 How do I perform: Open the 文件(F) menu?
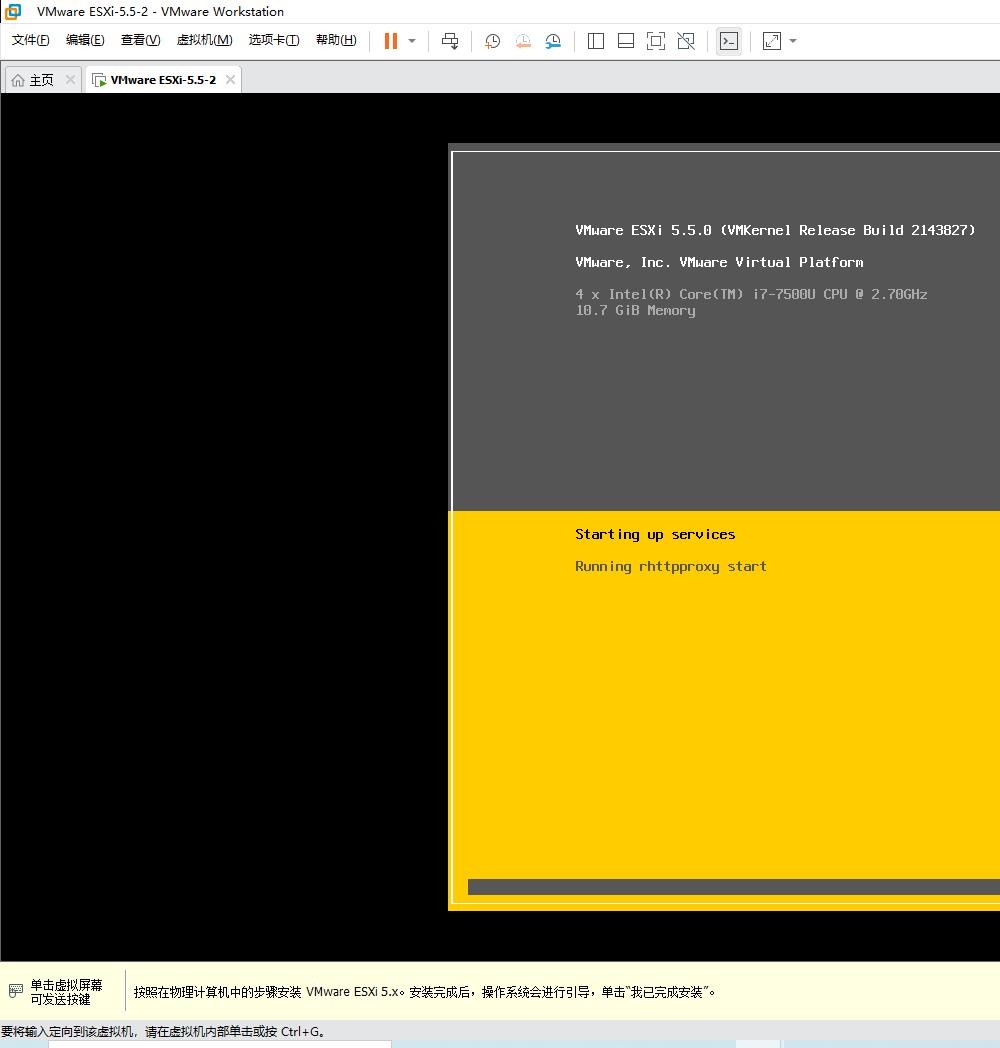30,40
